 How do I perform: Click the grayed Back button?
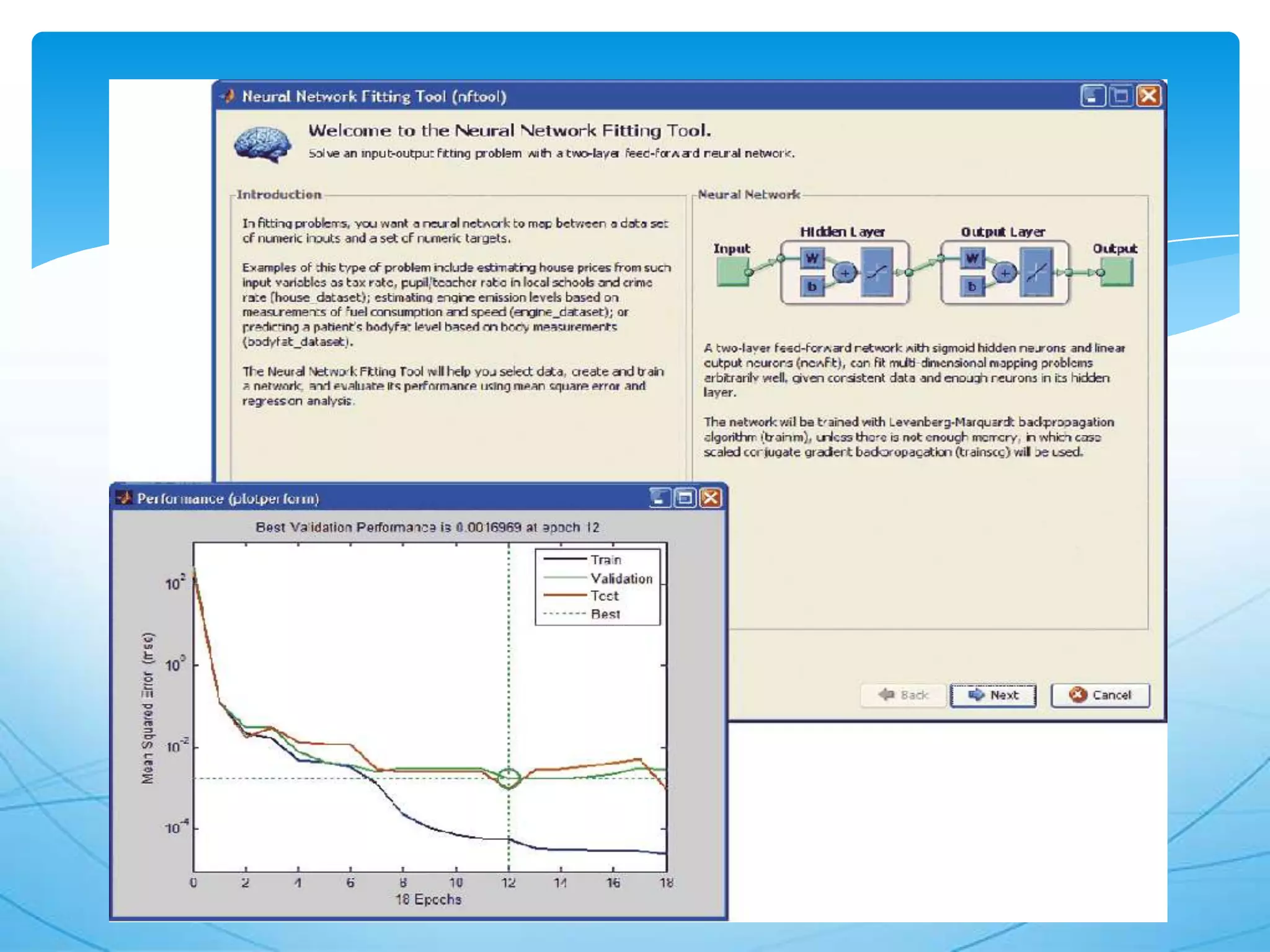pyautogui.click(x=904, y=695)
